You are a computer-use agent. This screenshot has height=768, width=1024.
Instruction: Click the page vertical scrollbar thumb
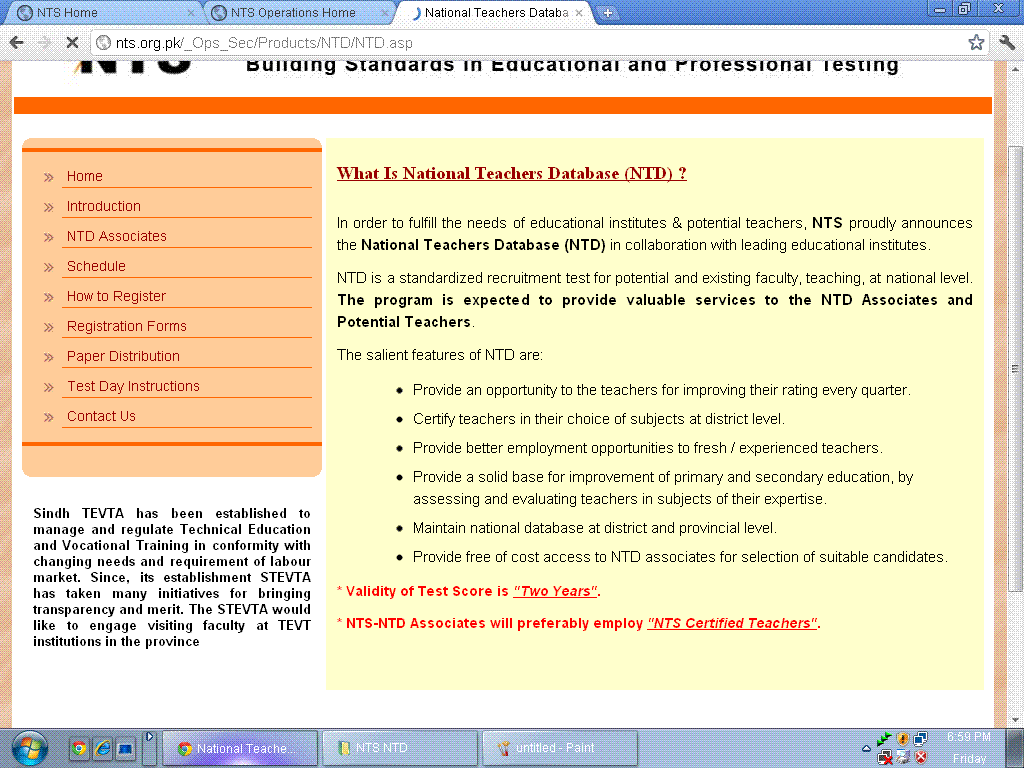point(1015,369)
